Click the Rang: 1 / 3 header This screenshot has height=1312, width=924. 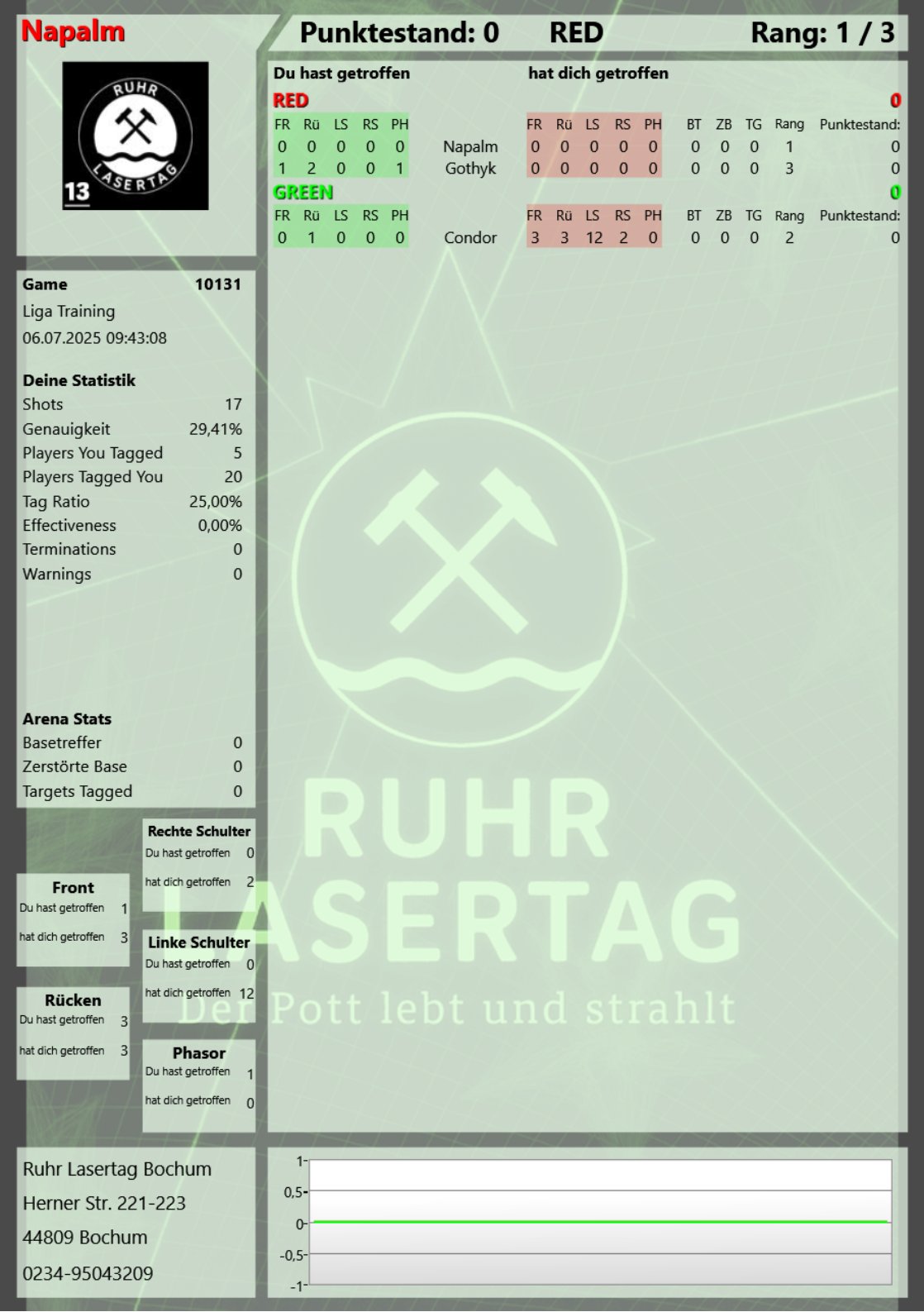coord(822,33)
